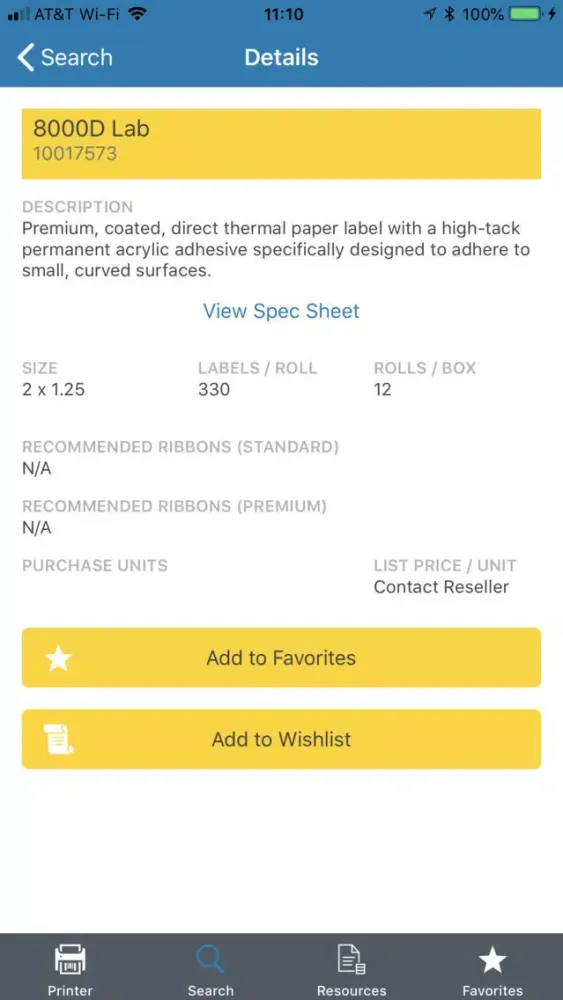
Task: Return to Search via back label
Action: pyautogui.click(x=77, y=57)
